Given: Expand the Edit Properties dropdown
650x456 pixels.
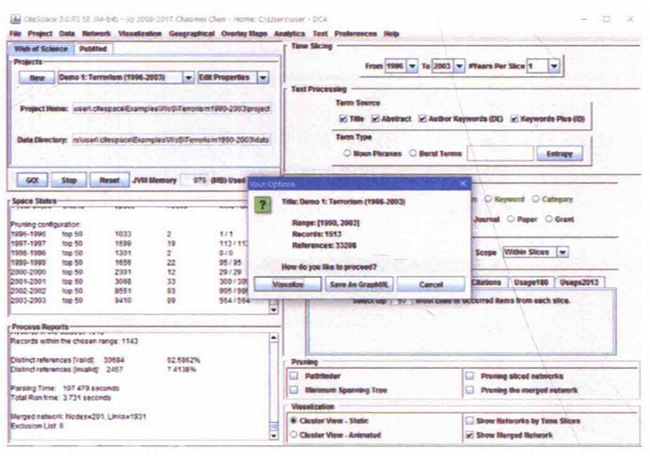Looking at the screenshot, I should click(262, 77).
